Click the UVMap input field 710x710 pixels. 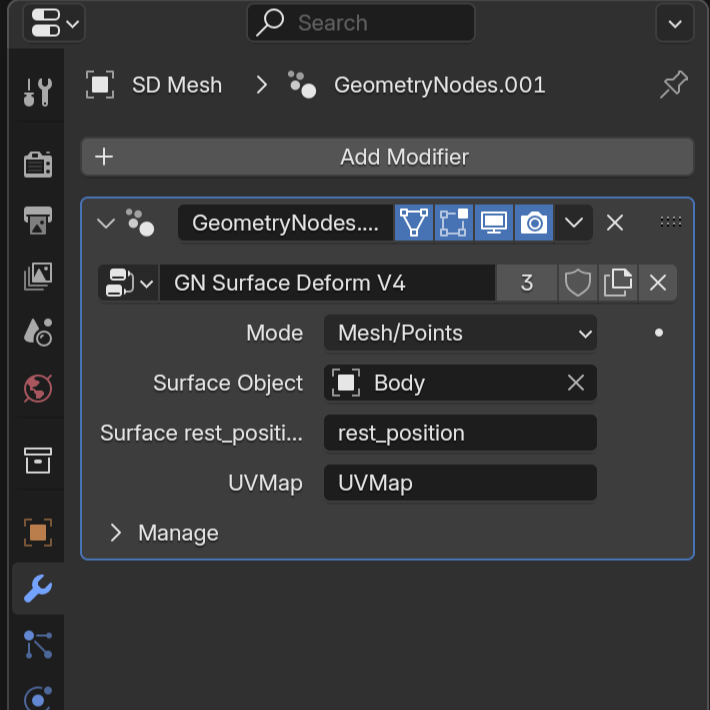[460, 483]
